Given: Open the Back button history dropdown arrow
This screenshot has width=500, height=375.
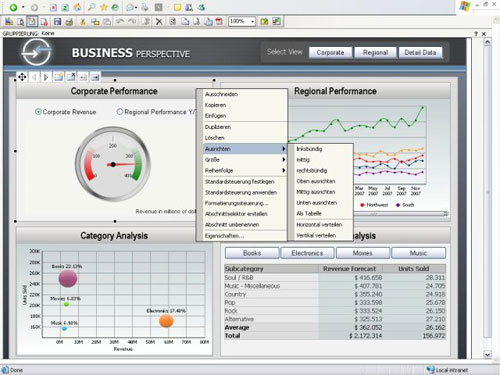Looking at the screenshot, I should (23, 7).
